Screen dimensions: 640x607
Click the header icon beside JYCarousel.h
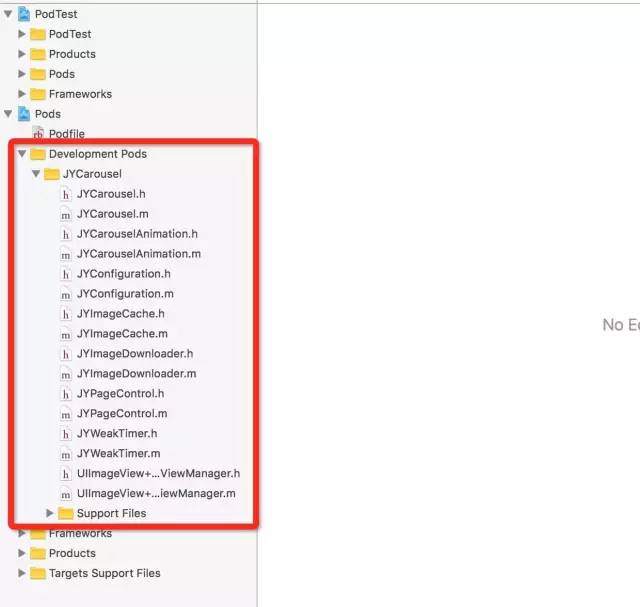66,194
